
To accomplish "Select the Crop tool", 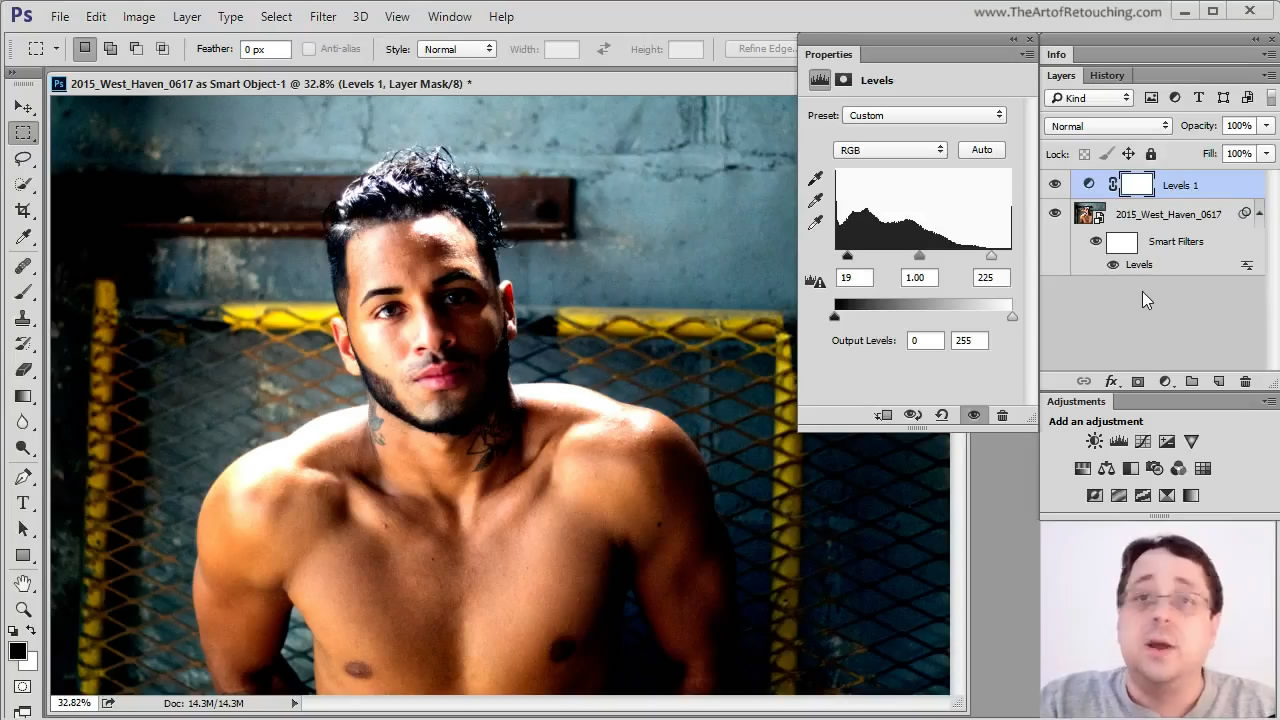I will click(23, 211).
